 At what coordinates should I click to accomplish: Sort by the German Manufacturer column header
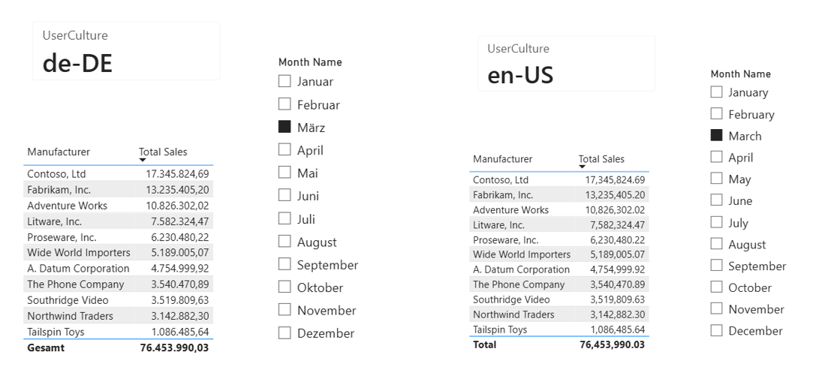click(x=58, y=152)
